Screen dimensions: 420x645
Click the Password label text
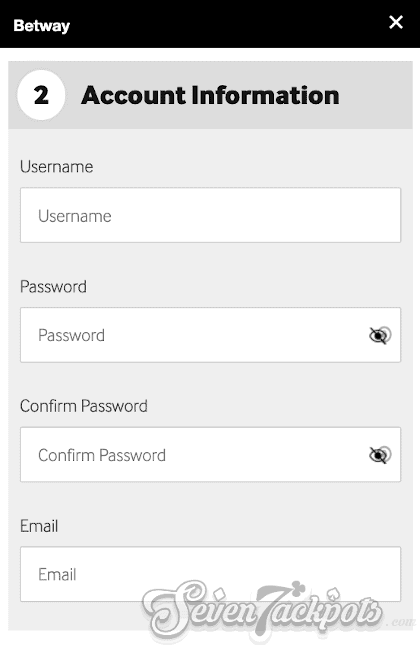(53, 286)
